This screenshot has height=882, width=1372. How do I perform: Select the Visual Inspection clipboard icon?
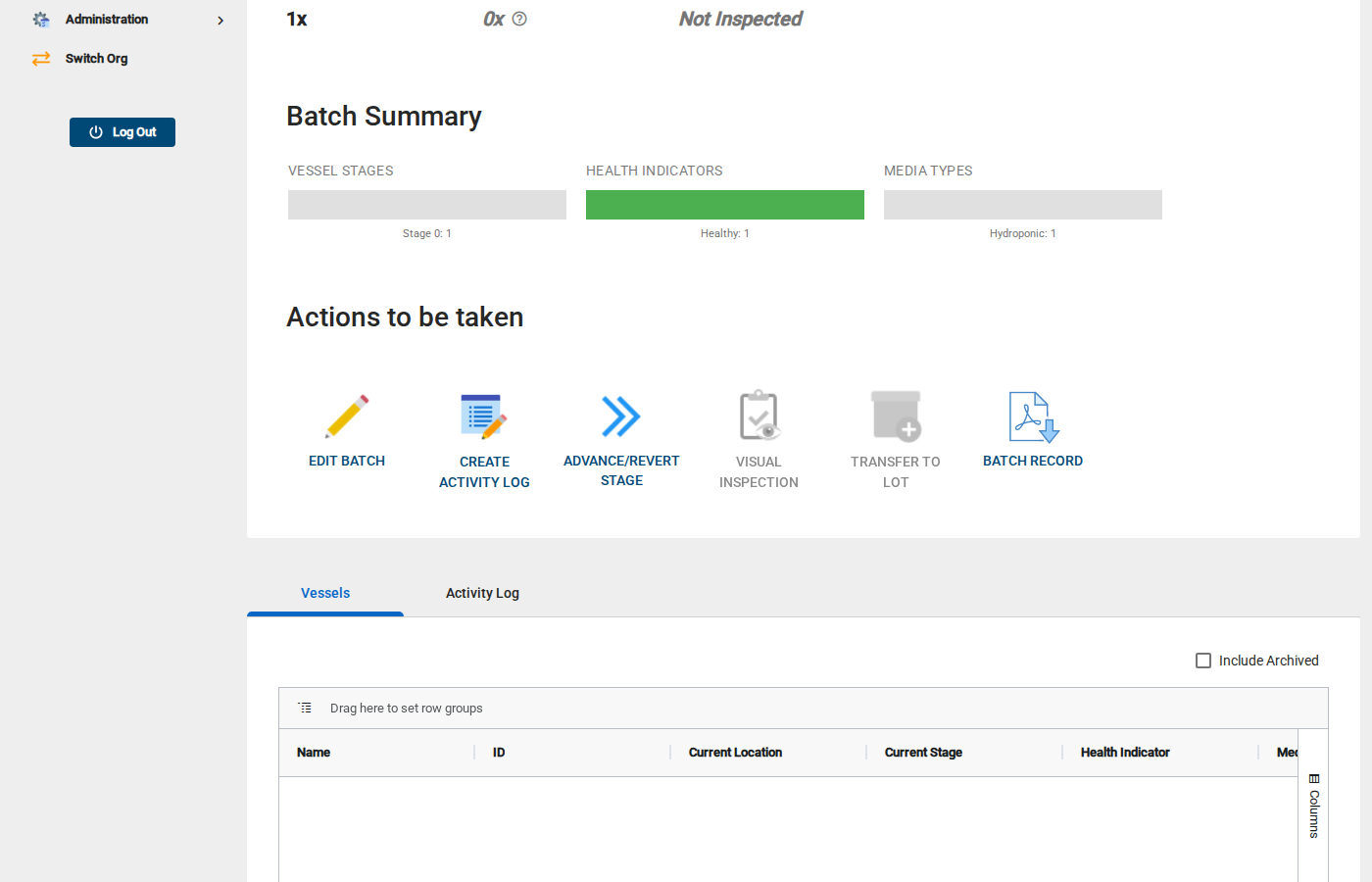point(759,416)
